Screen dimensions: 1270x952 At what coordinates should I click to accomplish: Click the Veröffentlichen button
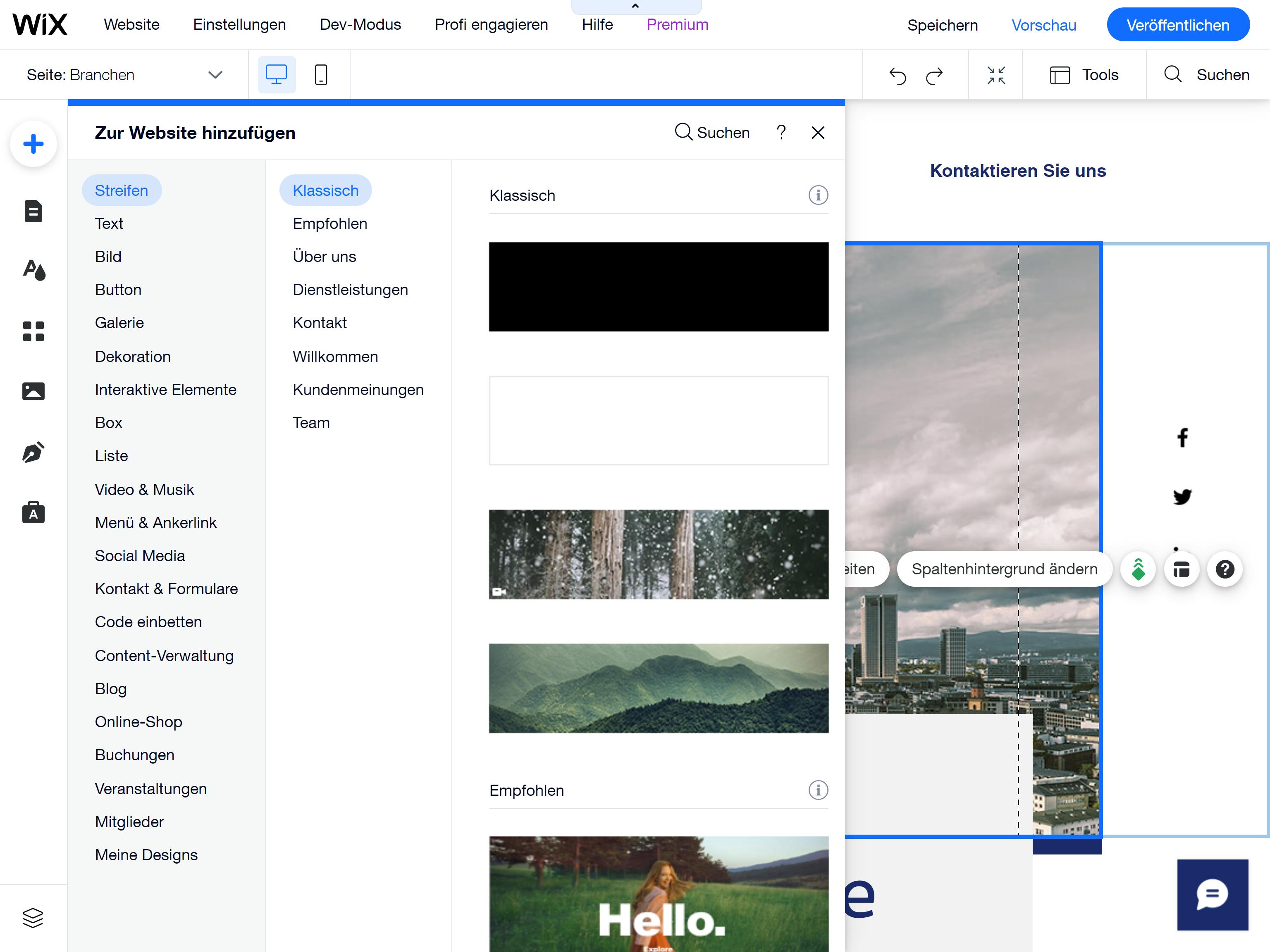(1177, 25)
